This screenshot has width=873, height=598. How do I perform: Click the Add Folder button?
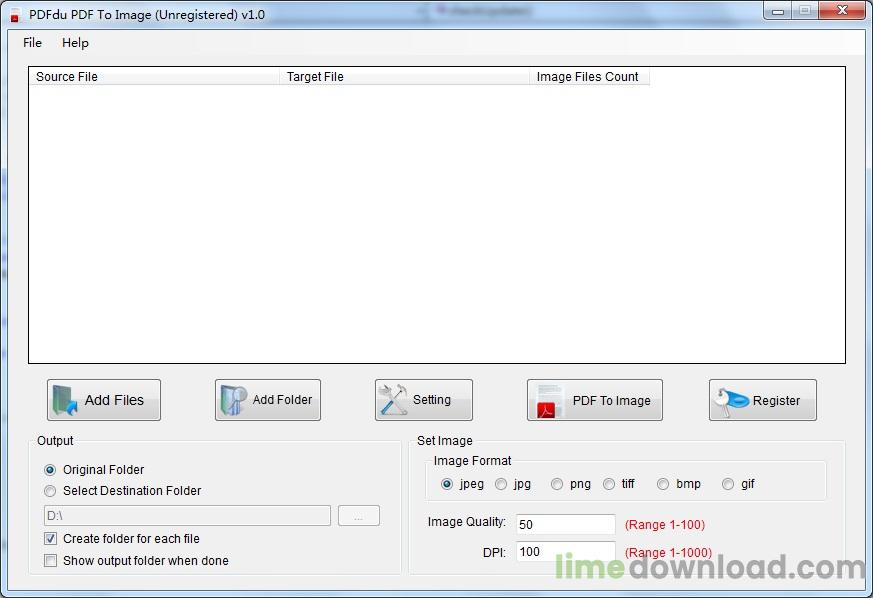(x=268, y=400)
